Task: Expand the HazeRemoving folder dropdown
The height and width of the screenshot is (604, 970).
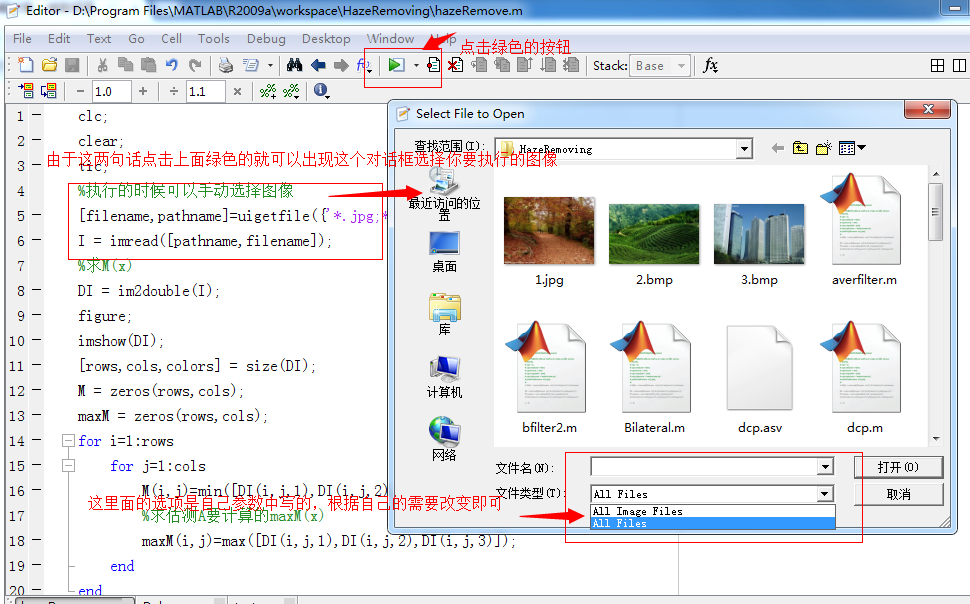Action: [744, 149]
